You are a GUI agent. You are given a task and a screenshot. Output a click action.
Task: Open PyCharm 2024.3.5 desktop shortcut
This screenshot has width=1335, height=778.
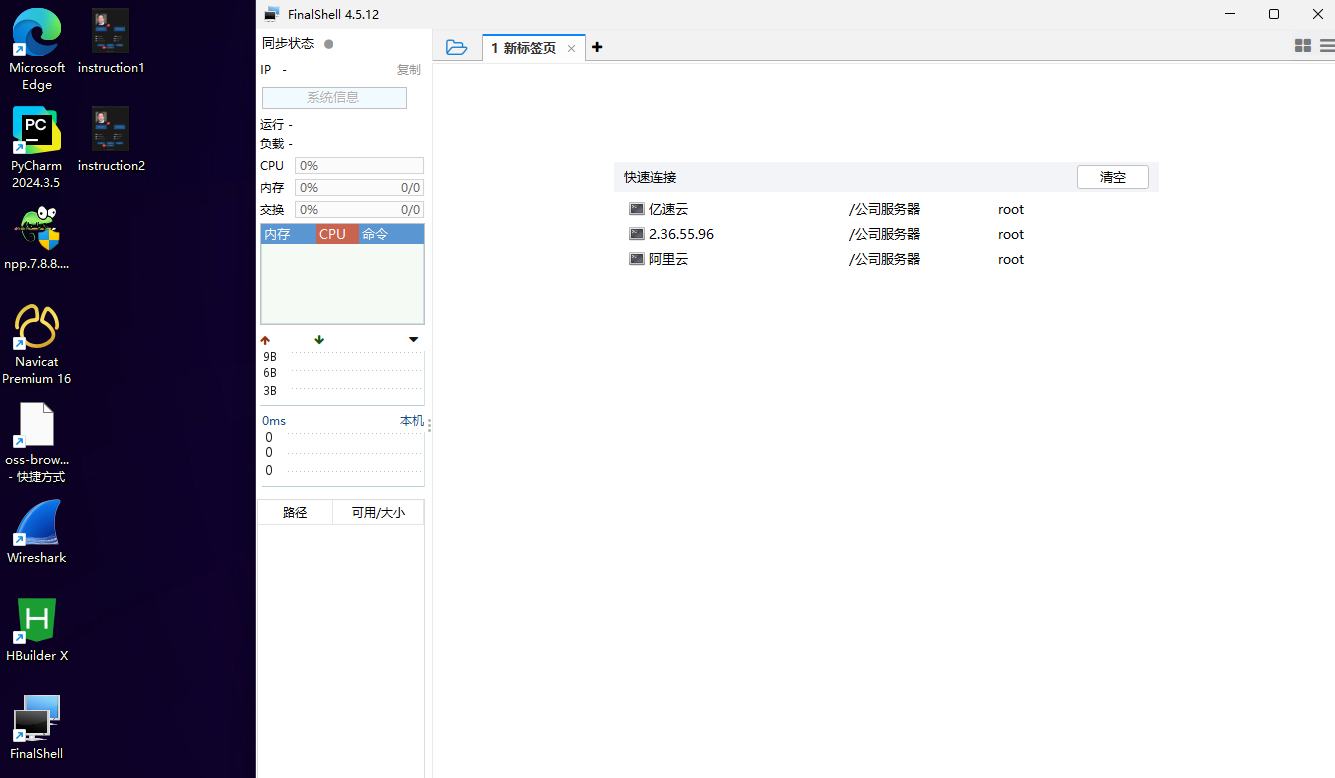(x=37, y=147)
